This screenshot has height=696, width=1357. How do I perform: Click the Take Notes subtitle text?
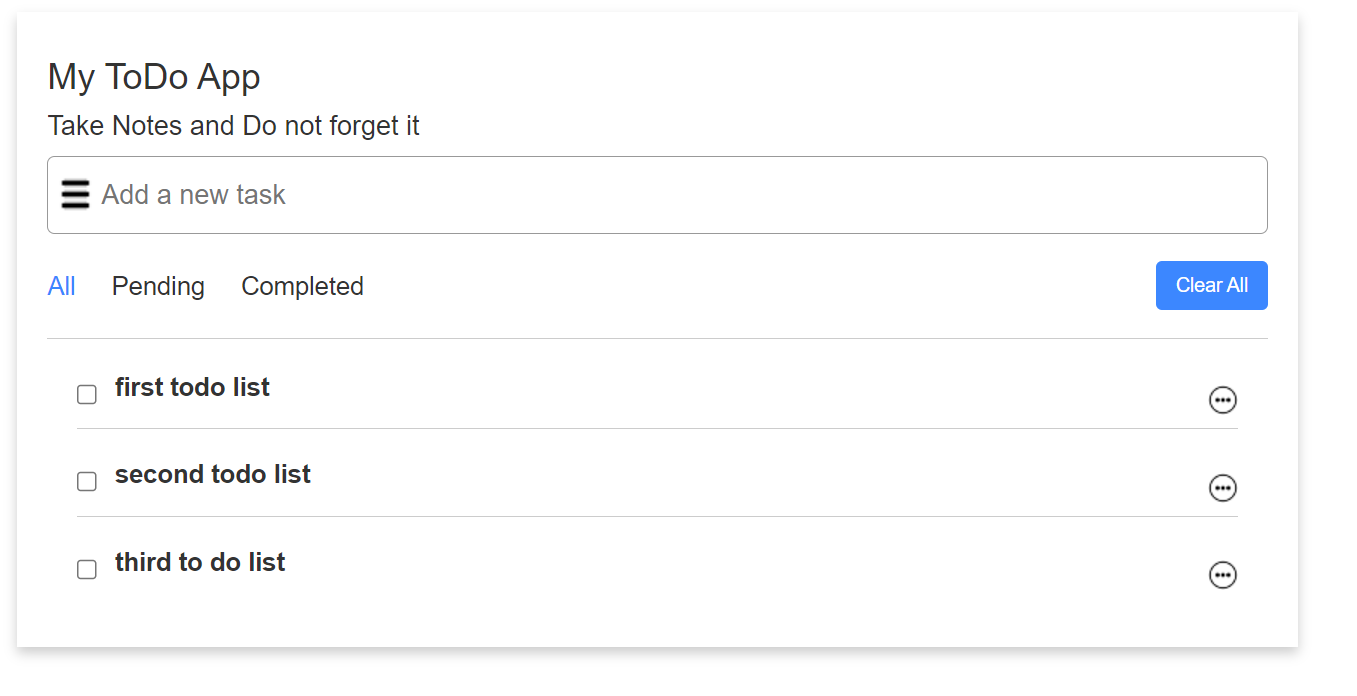tap(233, 126)
